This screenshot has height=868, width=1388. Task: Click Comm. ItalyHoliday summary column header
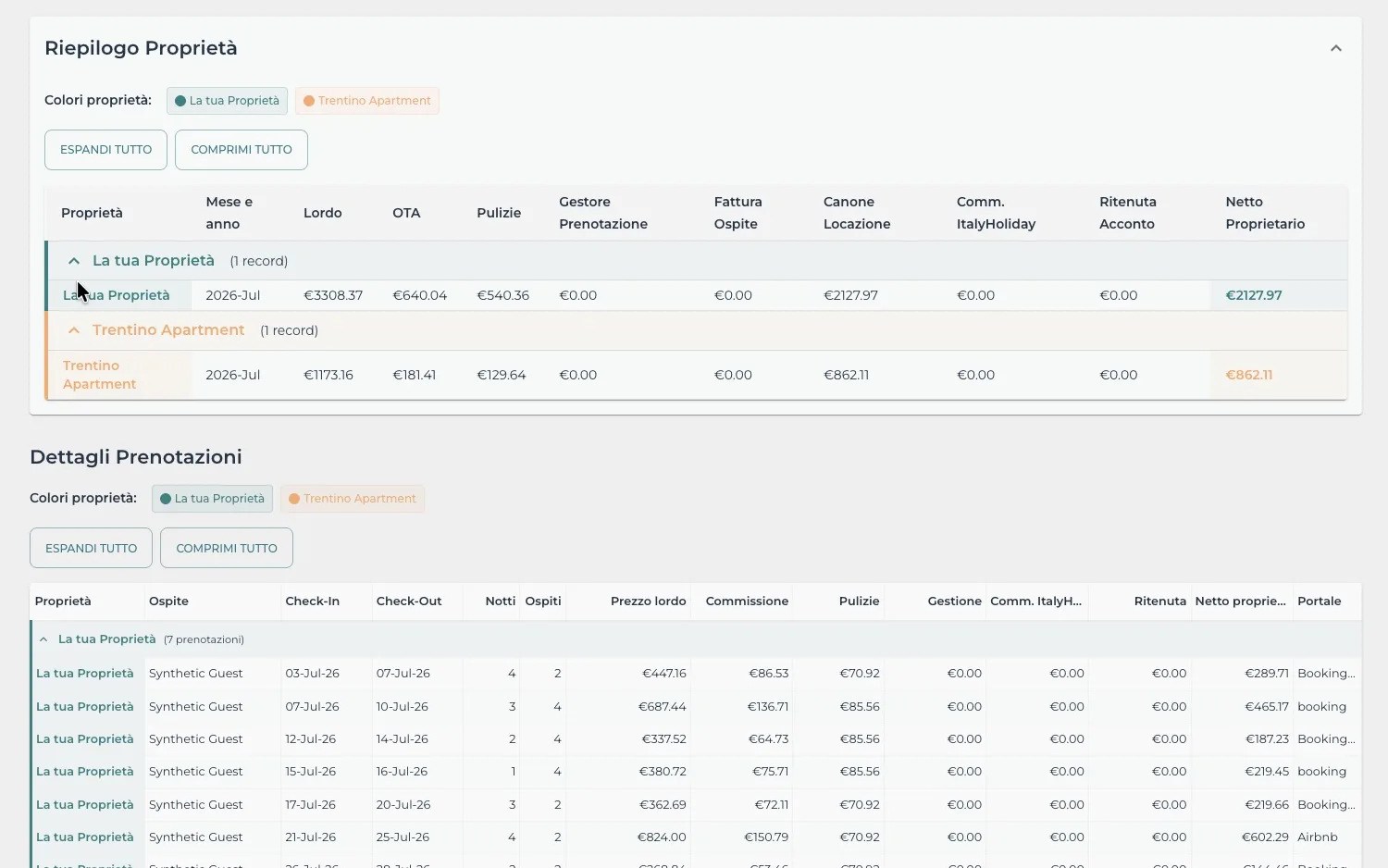tap(997, 213)
